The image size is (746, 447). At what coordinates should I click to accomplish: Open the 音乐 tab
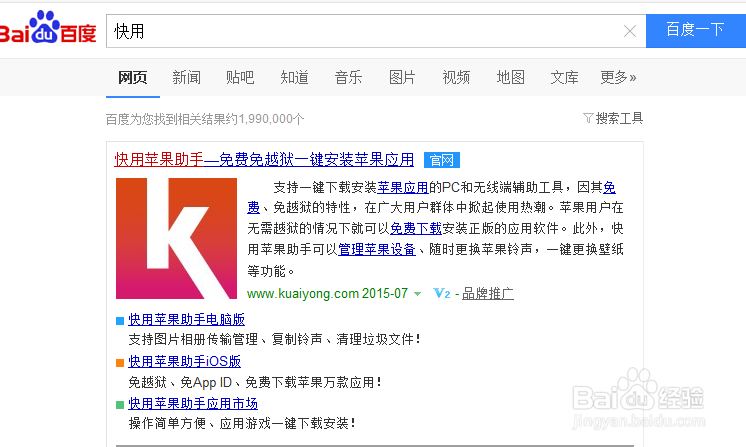click(x=348, y=77)
